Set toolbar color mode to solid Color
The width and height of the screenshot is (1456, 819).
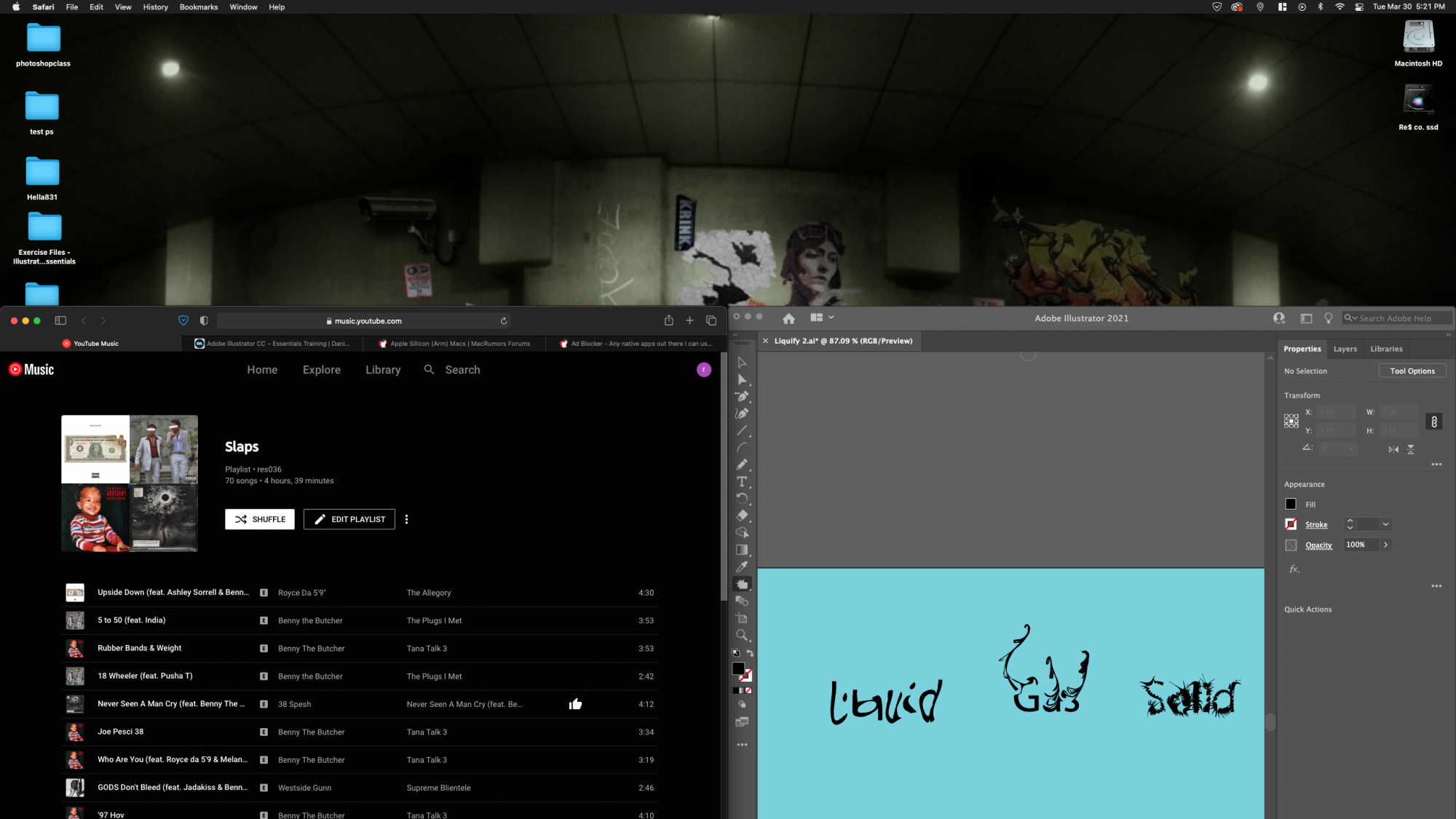[x=735, y=690]
